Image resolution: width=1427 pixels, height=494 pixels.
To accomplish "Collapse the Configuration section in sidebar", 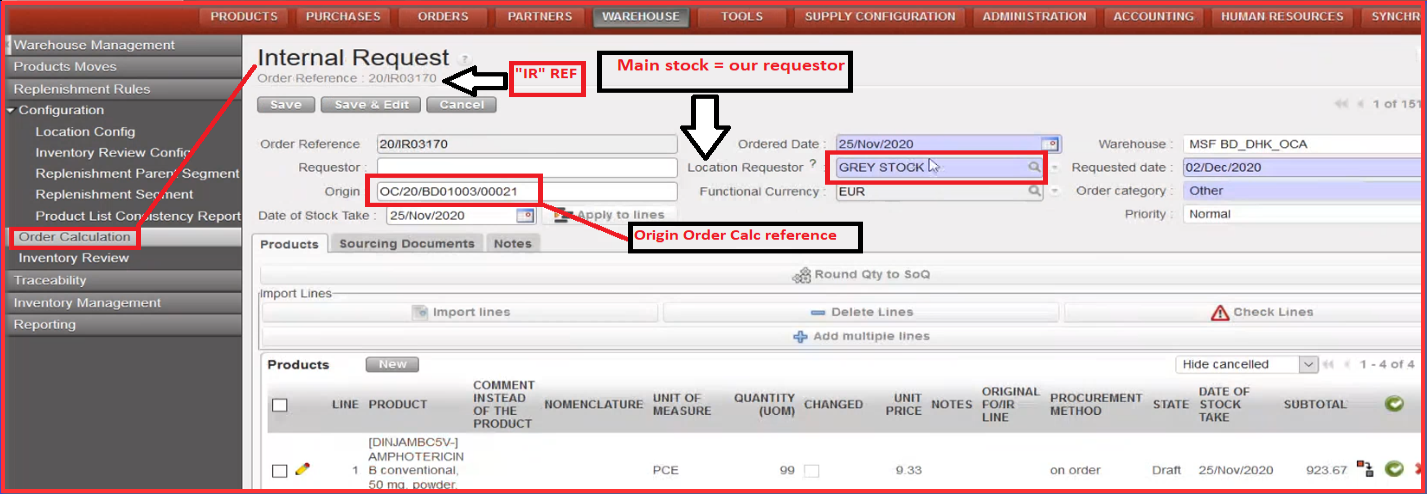I will [x=11, y=110].
